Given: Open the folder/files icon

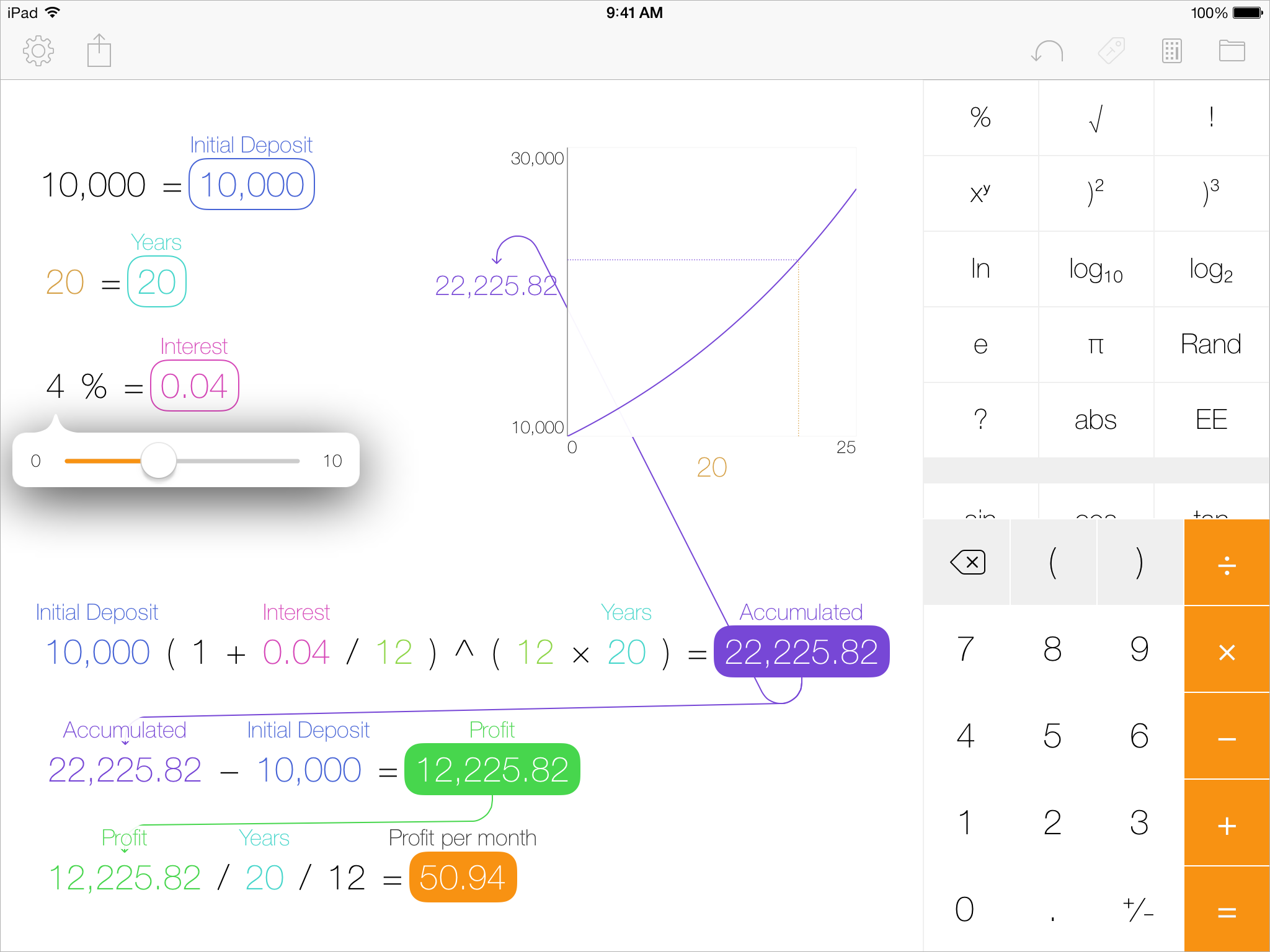Looking at the screenshot, I should coord(1231,52).
